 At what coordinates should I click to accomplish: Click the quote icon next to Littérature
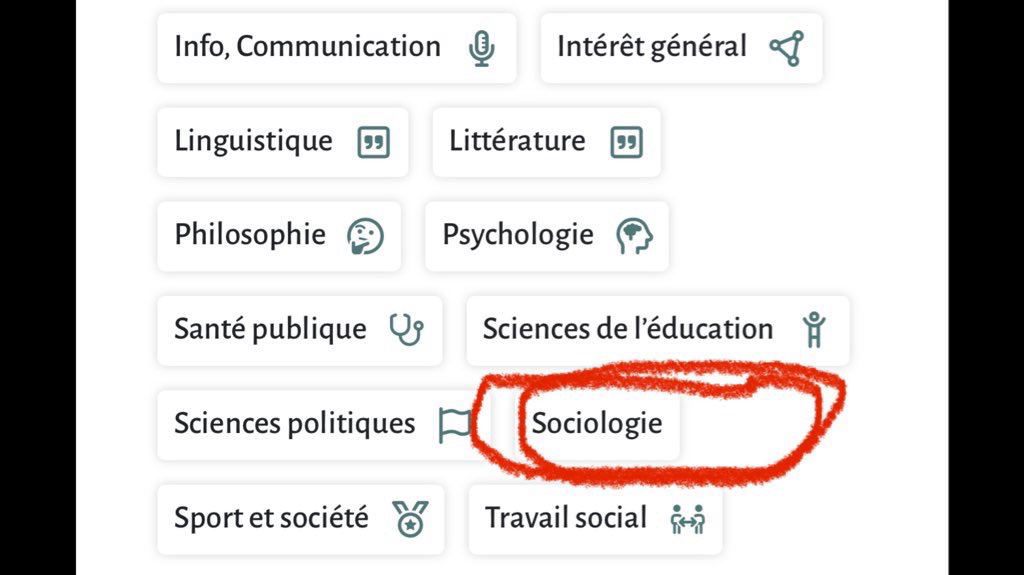626,142
